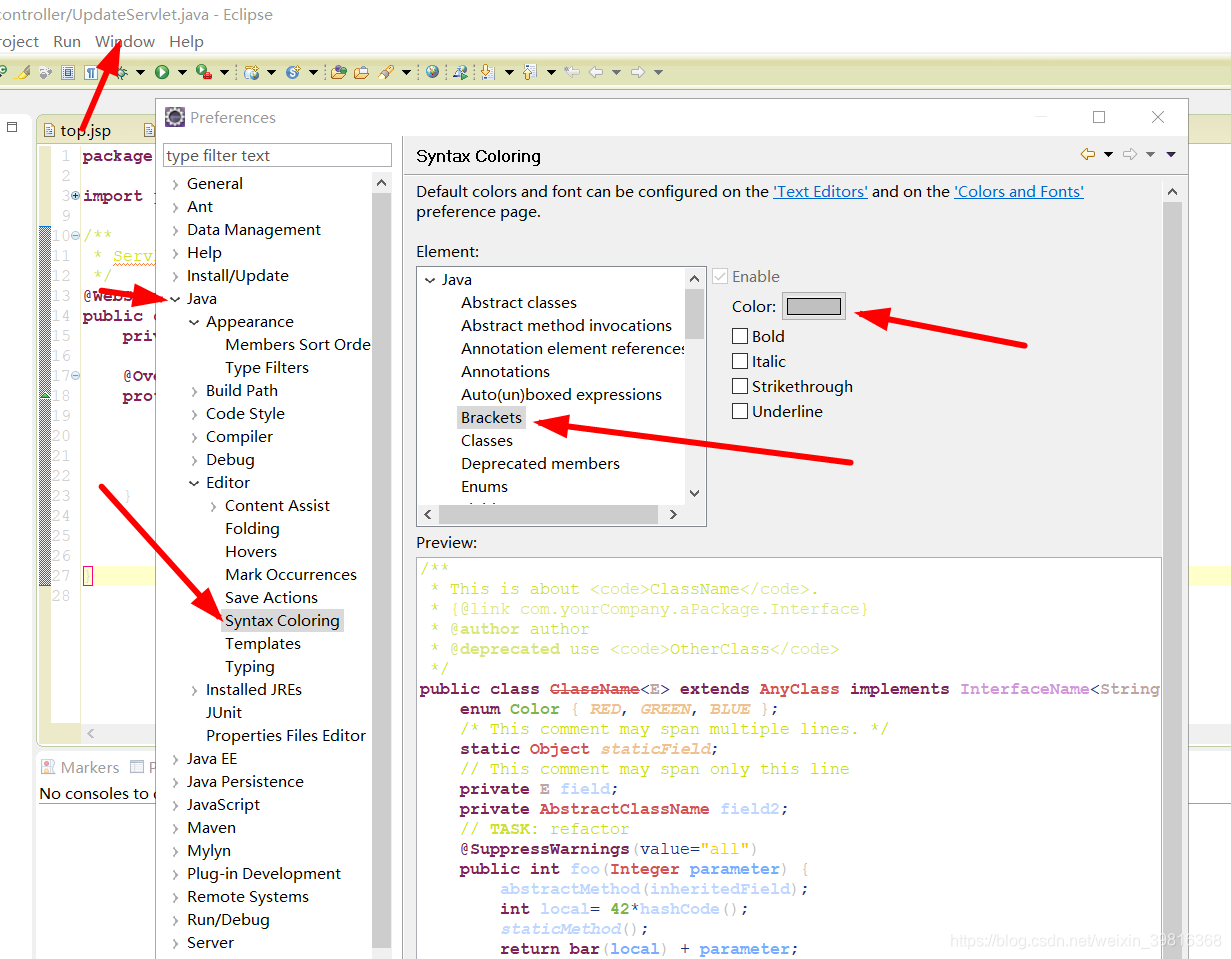The width and height of the screenshot is (1231, 959).
Task: Click the type filter text field
Action: tap(278, 155)
